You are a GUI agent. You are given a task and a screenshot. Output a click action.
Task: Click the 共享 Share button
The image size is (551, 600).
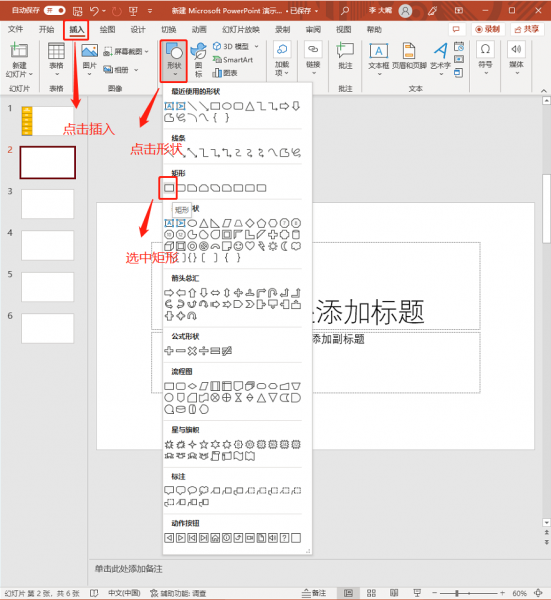527,29
